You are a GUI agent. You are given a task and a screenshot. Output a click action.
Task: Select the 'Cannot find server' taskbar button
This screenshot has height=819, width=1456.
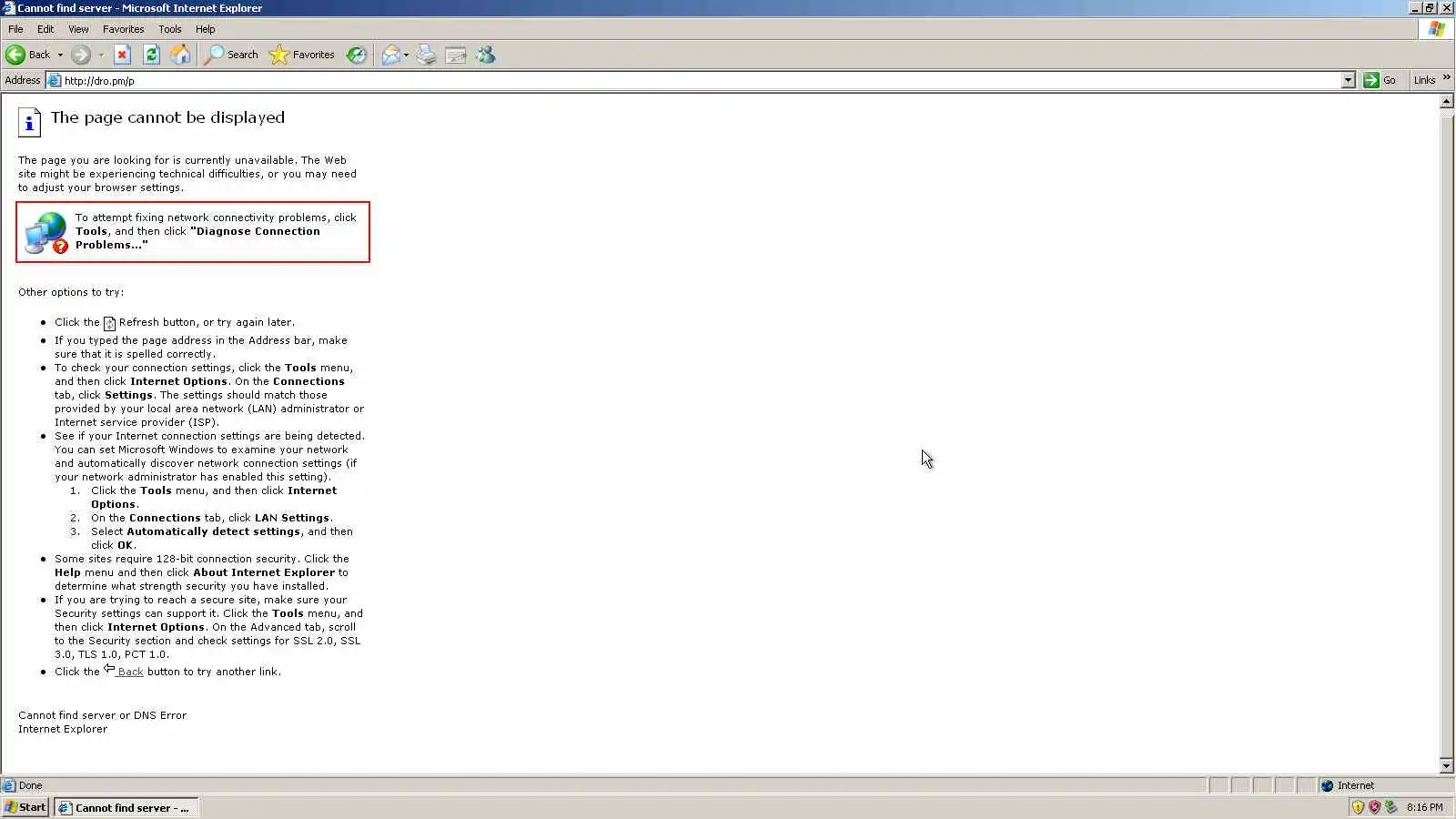click(x=126, y=807)
